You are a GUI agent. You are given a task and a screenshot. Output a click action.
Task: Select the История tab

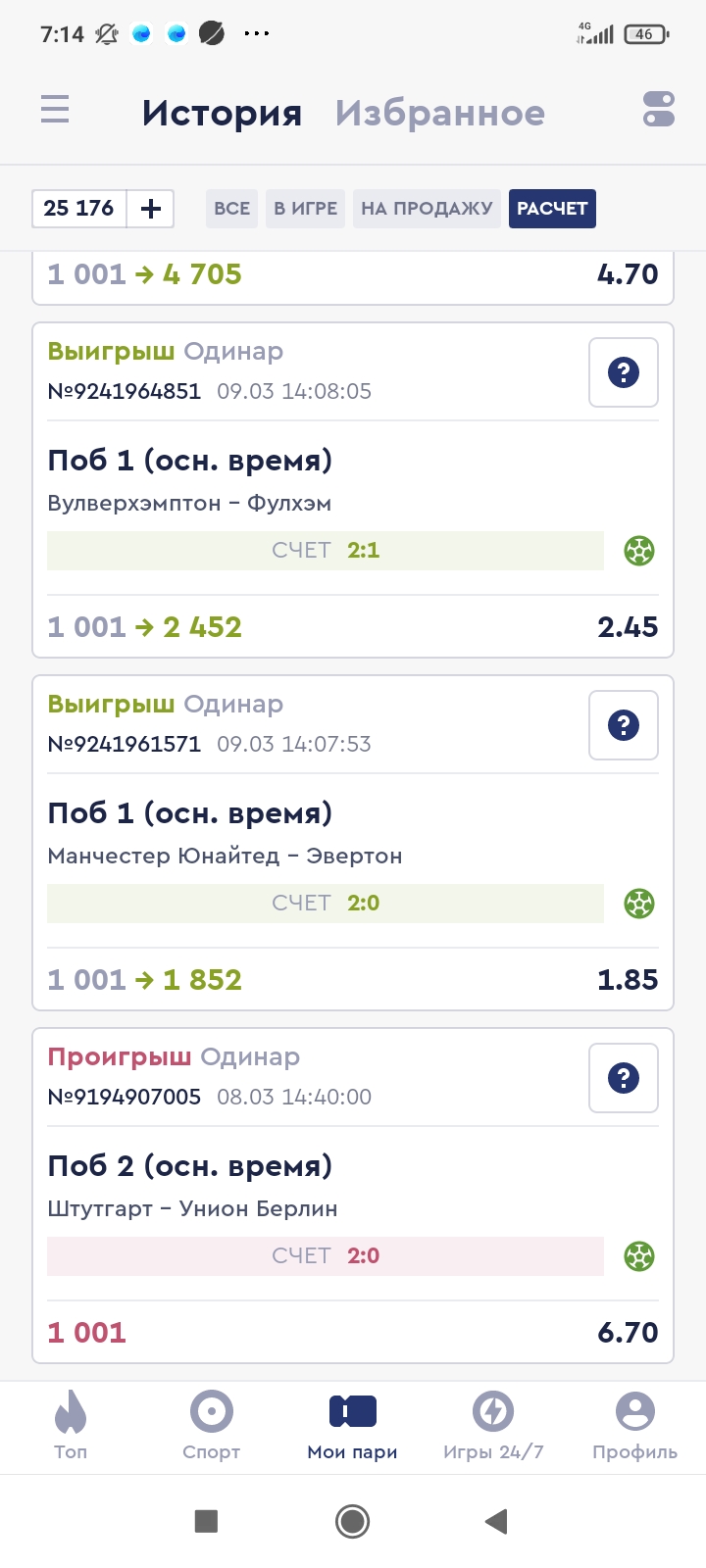[222, 114]
